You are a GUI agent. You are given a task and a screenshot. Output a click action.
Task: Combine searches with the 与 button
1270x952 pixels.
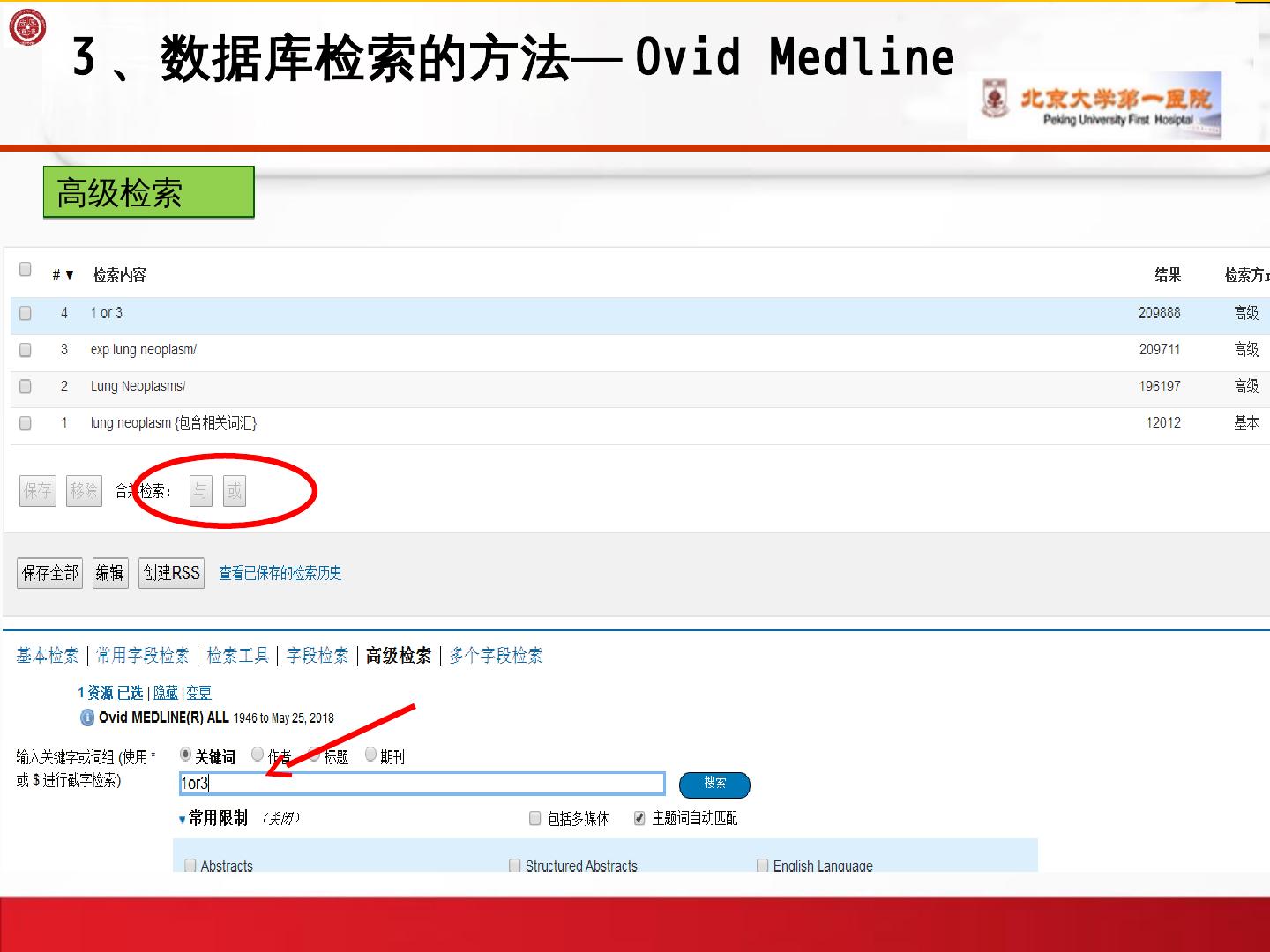pyautogui.click(x=201, y=491)
